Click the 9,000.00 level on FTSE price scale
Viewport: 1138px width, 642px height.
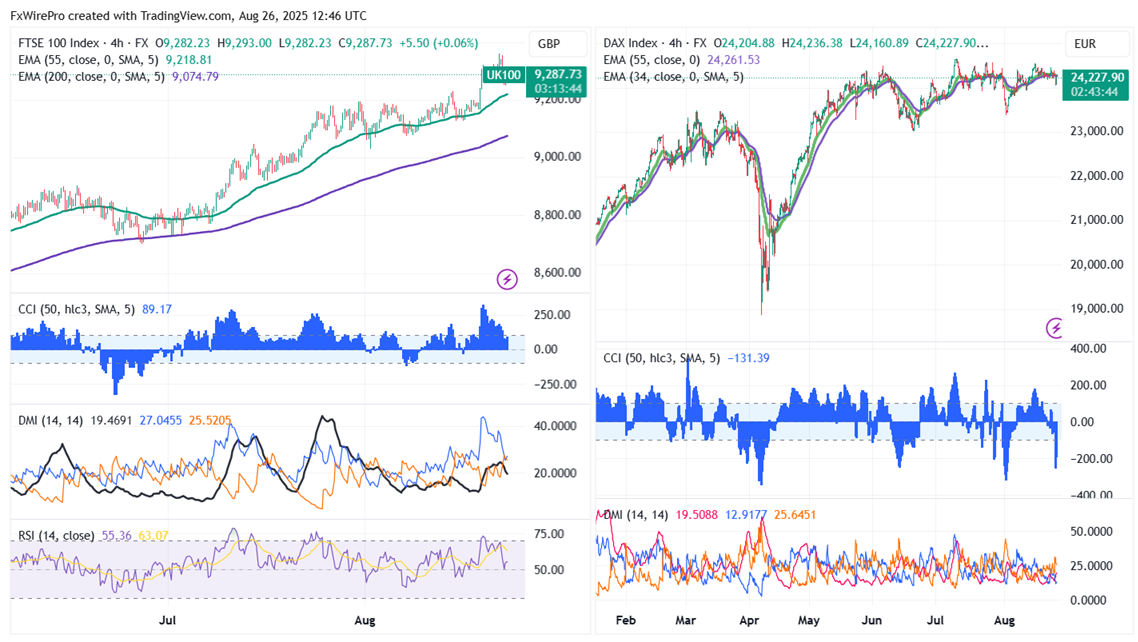tap(558, 157)
